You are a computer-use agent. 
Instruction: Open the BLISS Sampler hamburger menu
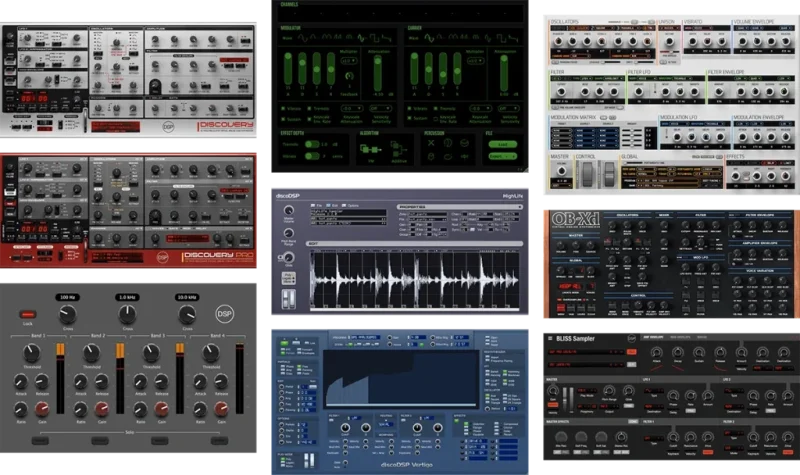[550, 338]
